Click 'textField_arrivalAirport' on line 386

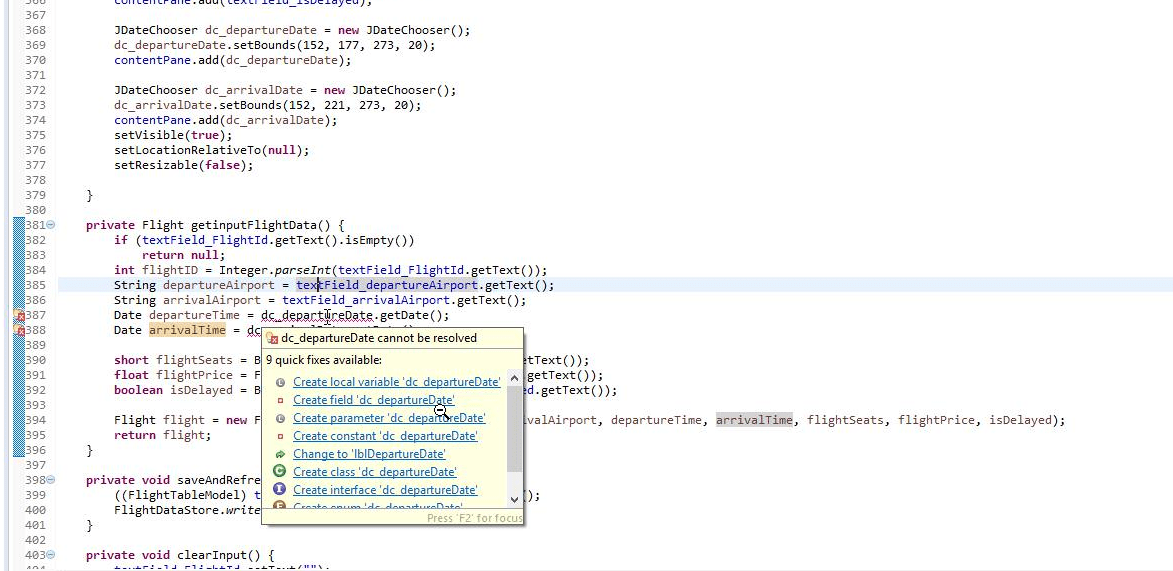point(366,300)
